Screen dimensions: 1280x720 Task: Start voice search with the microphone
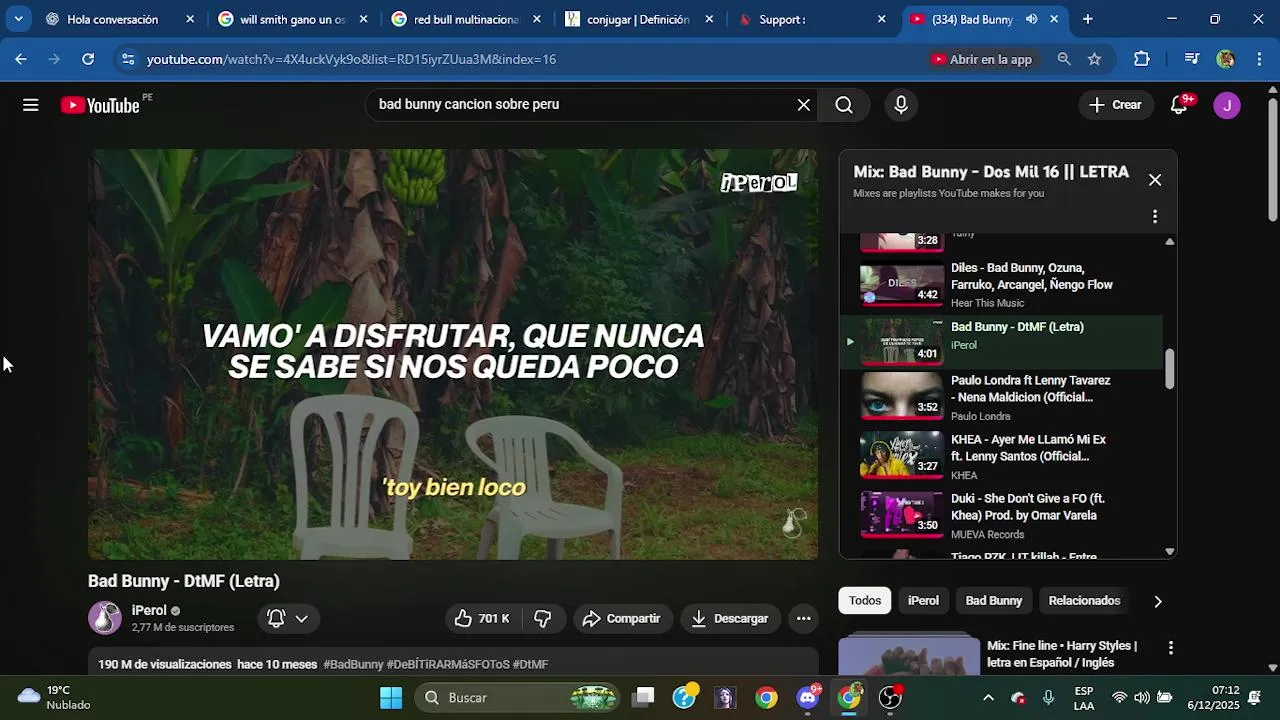coord(901,105)
